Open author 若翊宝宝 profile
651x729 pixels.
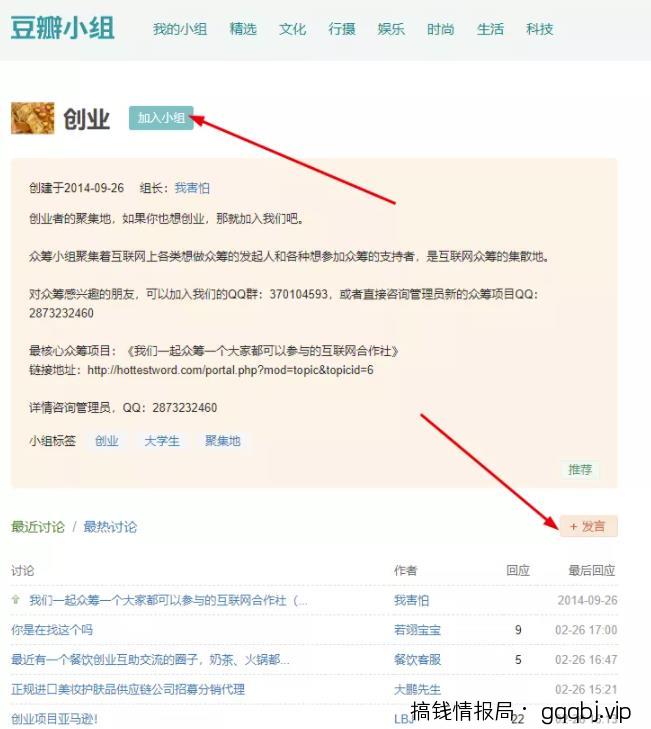pos(417,630)
